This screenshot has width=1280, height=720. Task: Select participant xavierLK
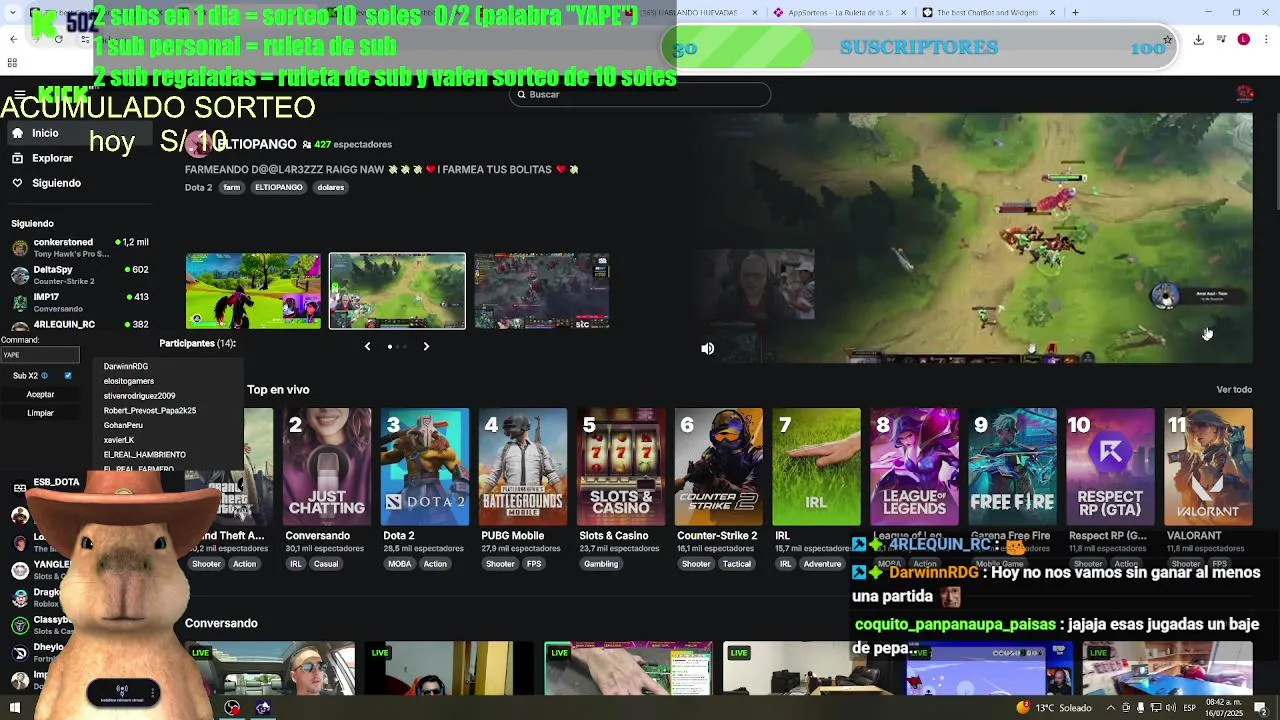[x=119, y=440]
